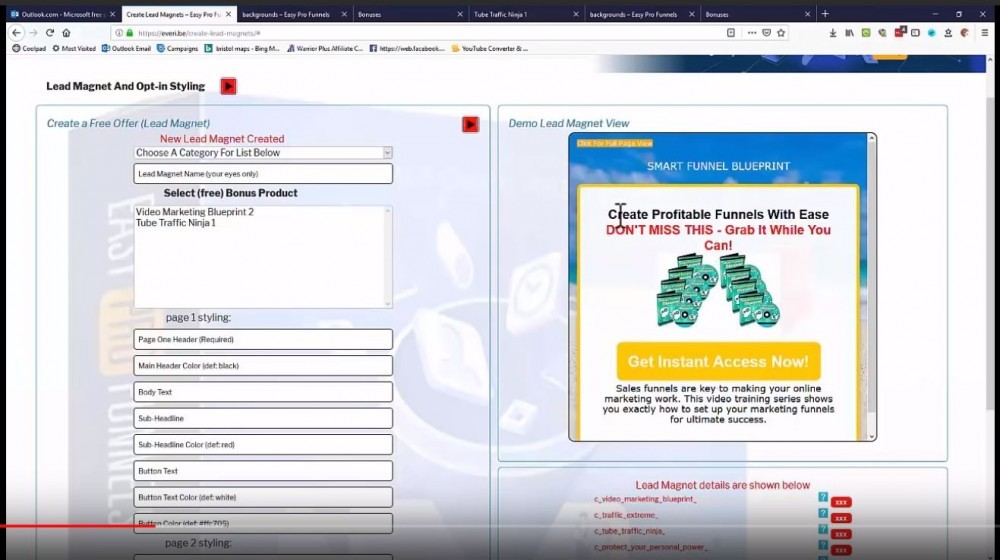Image resolution: width=1000 pixels, height=560 pixels.
Task: Open the Firefox hamburger menu
Action: [985, 33]
